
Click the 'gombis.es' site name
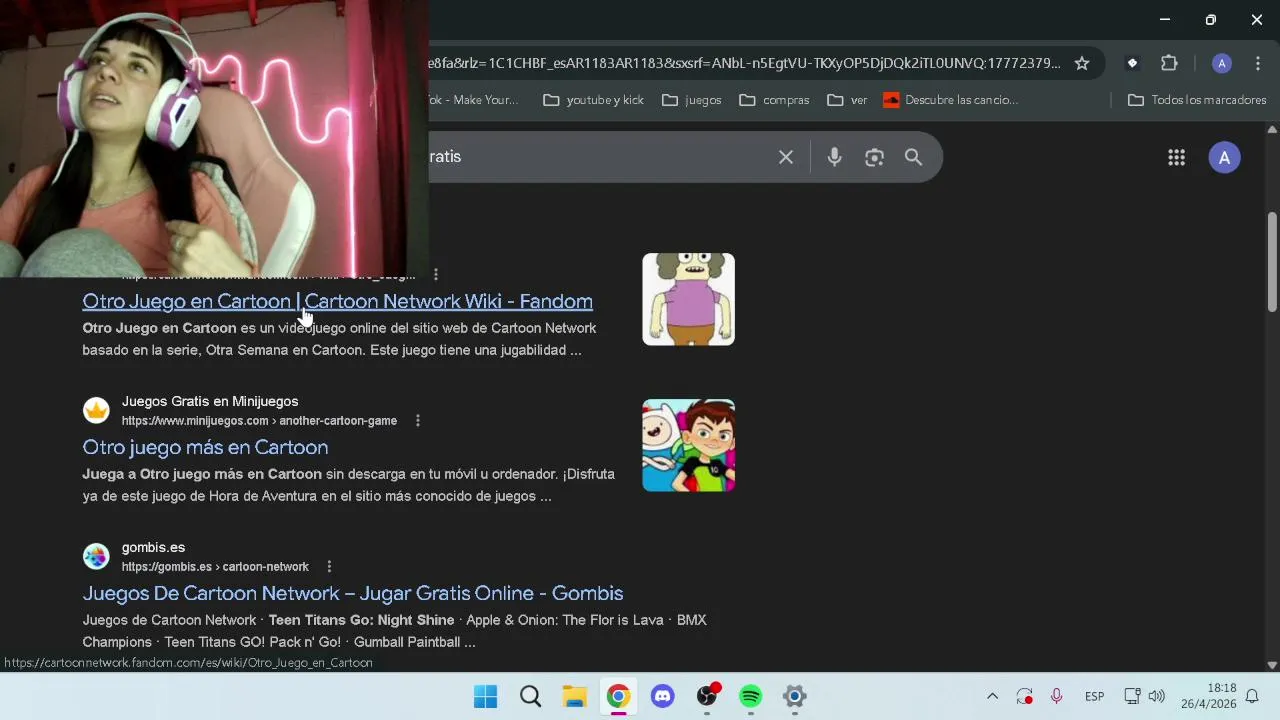(153, 547)
